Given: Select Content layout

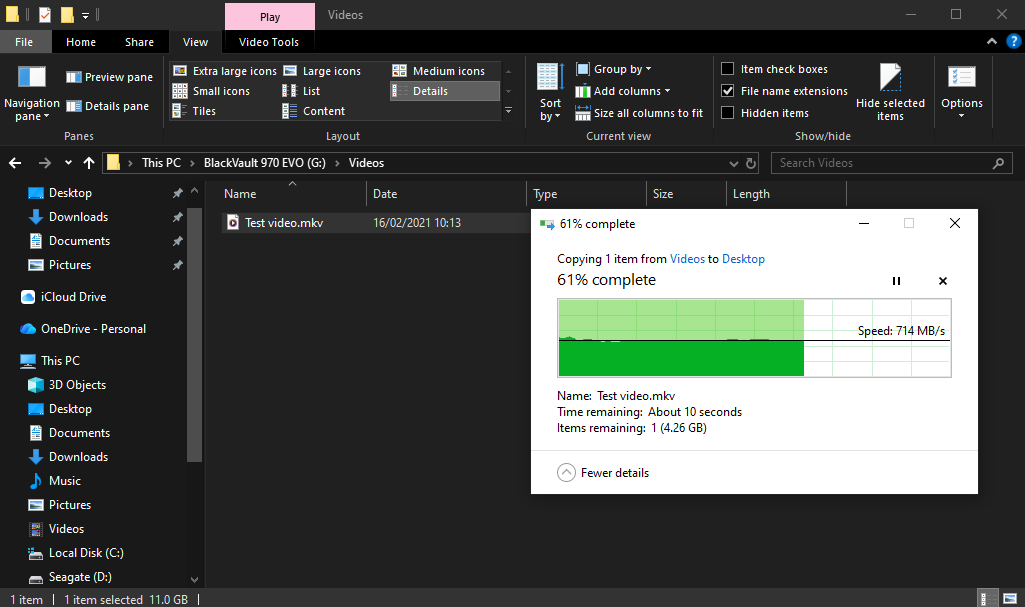Looking at the screenshot, I should tap(314, 111).
